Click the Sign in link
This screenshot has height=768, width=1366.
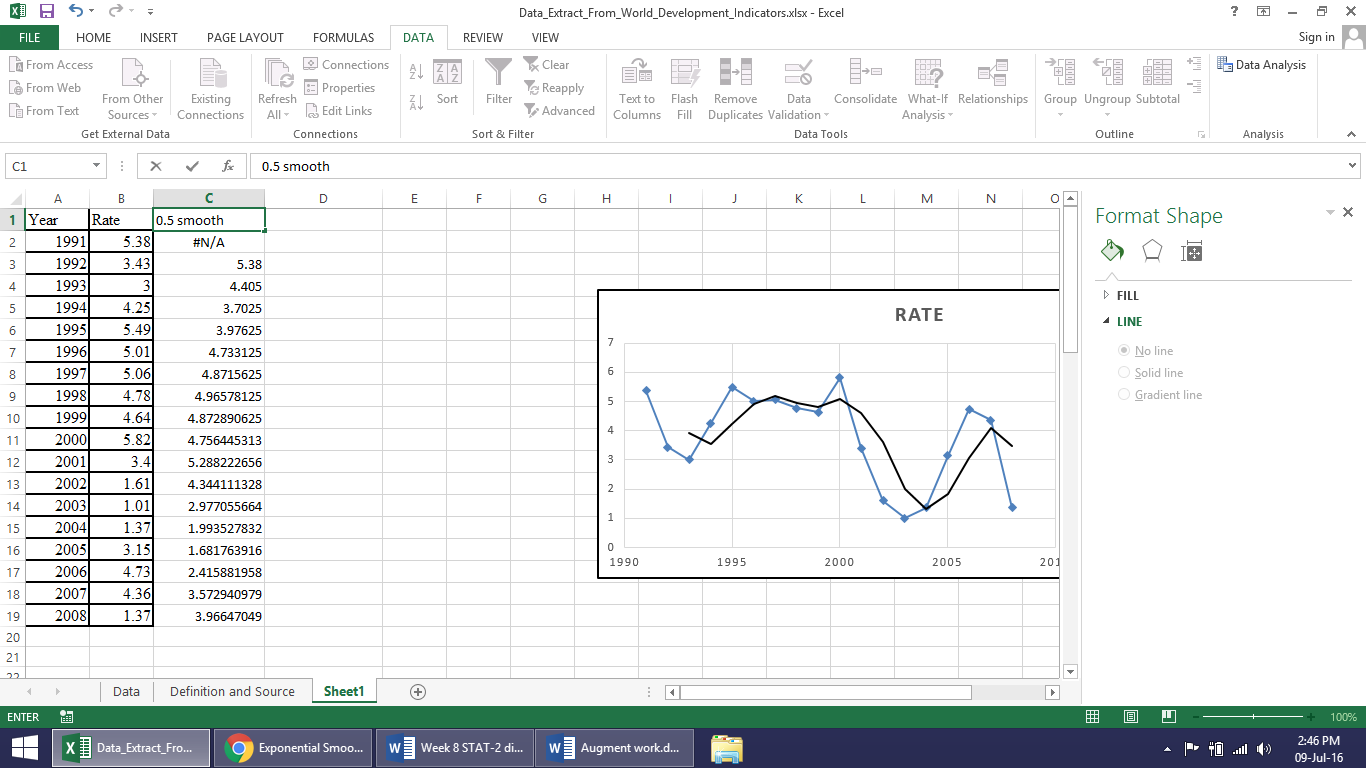click(1316, 37)
